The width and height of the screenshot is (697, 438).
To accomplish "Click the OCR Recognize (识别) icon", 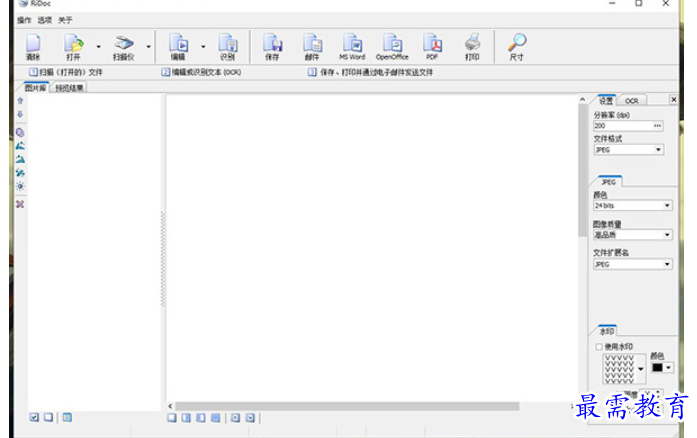I will [227, 45].
